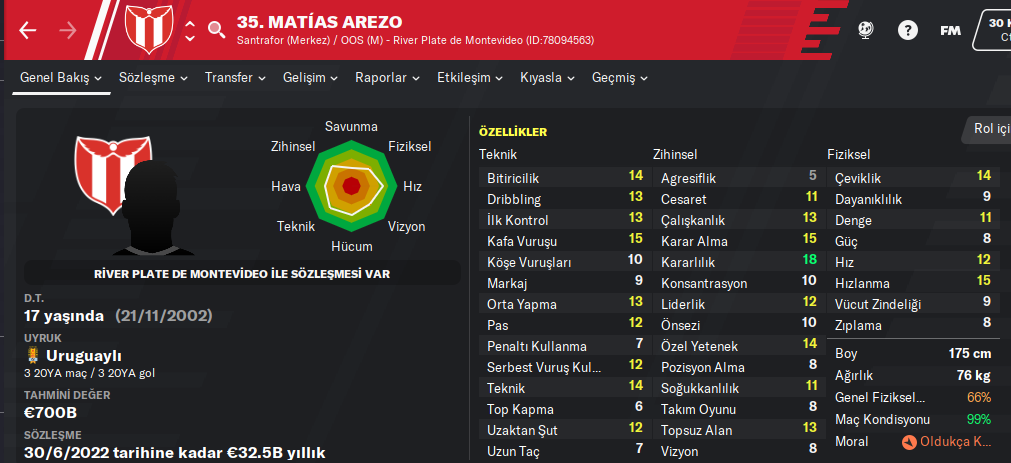Click the River Plate club badge in header
The width and height of the screenshot is (1011, 463).
click(148, 29)
